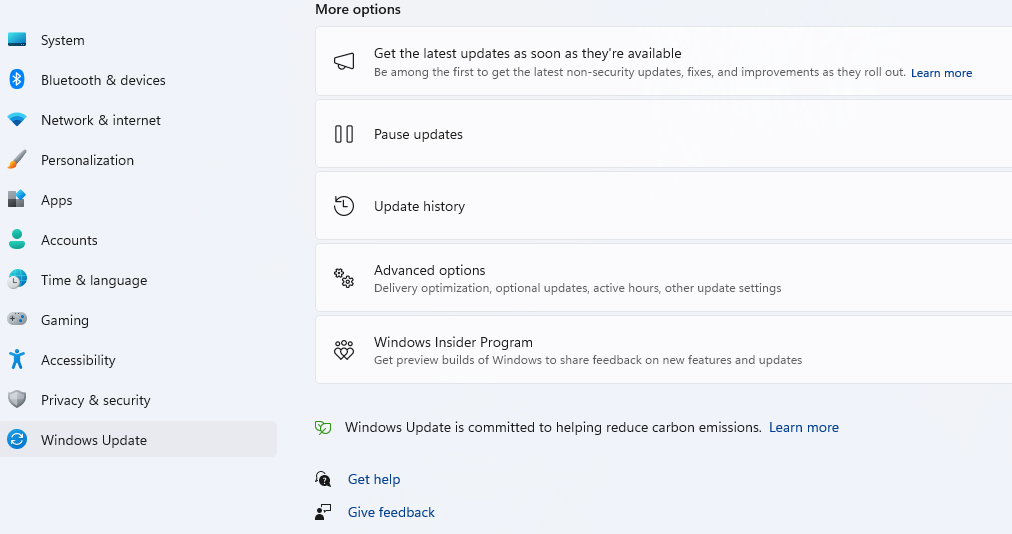Click the clock-arrow Update history icon

click(x=344, y=206)
